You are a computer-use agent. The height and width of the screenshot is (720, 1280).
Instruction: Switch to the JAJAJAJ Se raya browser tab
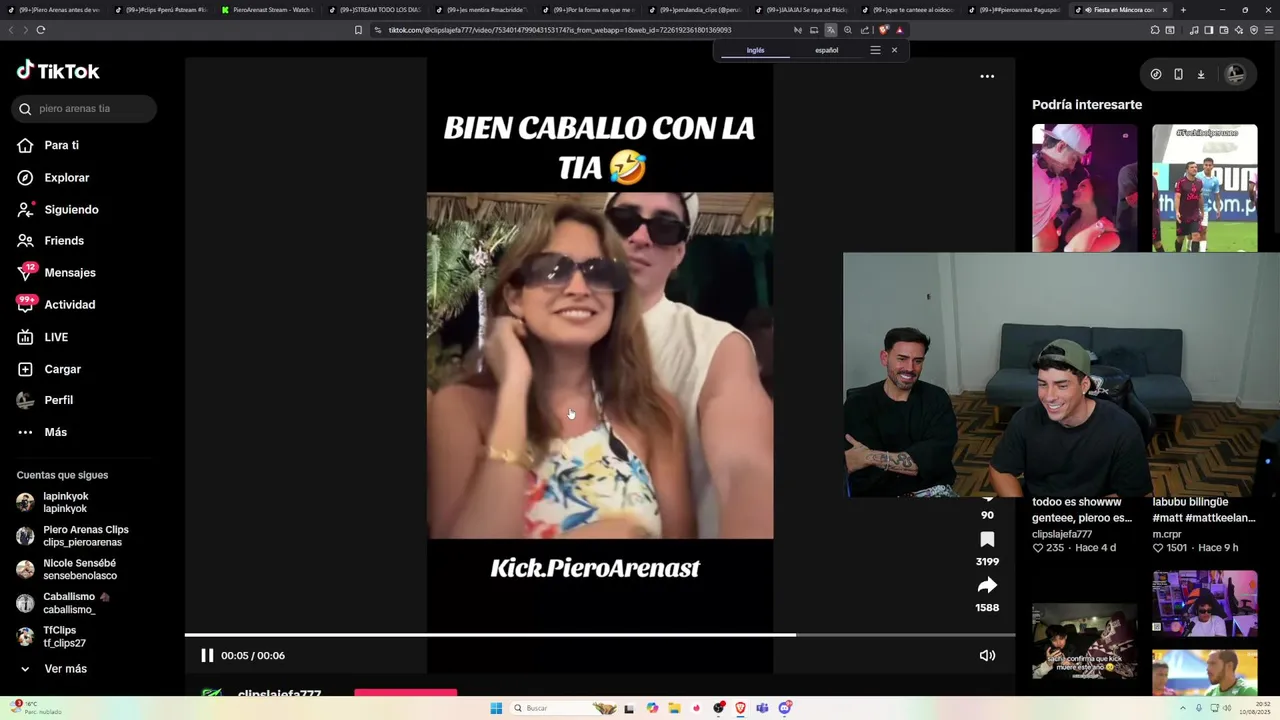(802, 10)
